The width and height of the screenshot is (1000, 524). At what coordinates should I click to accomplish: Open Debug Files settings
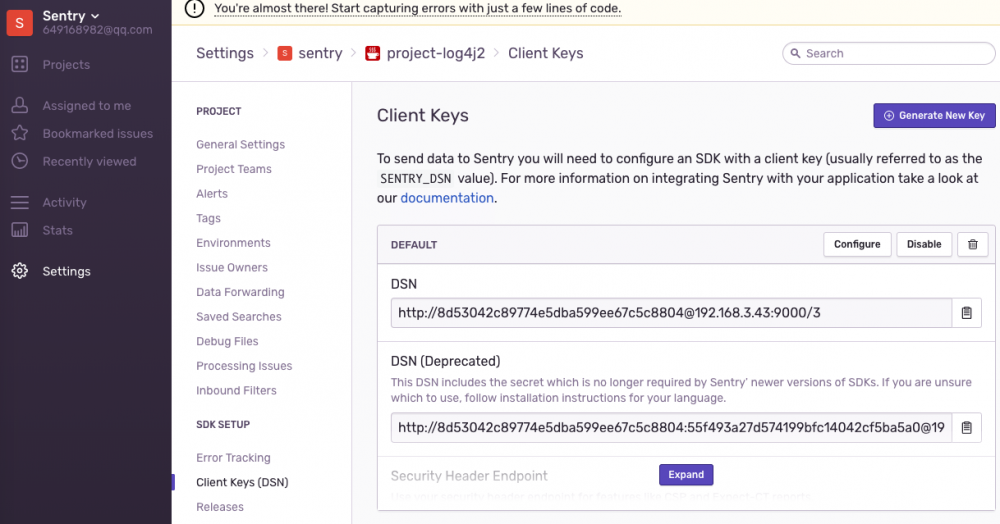(227, 342)
